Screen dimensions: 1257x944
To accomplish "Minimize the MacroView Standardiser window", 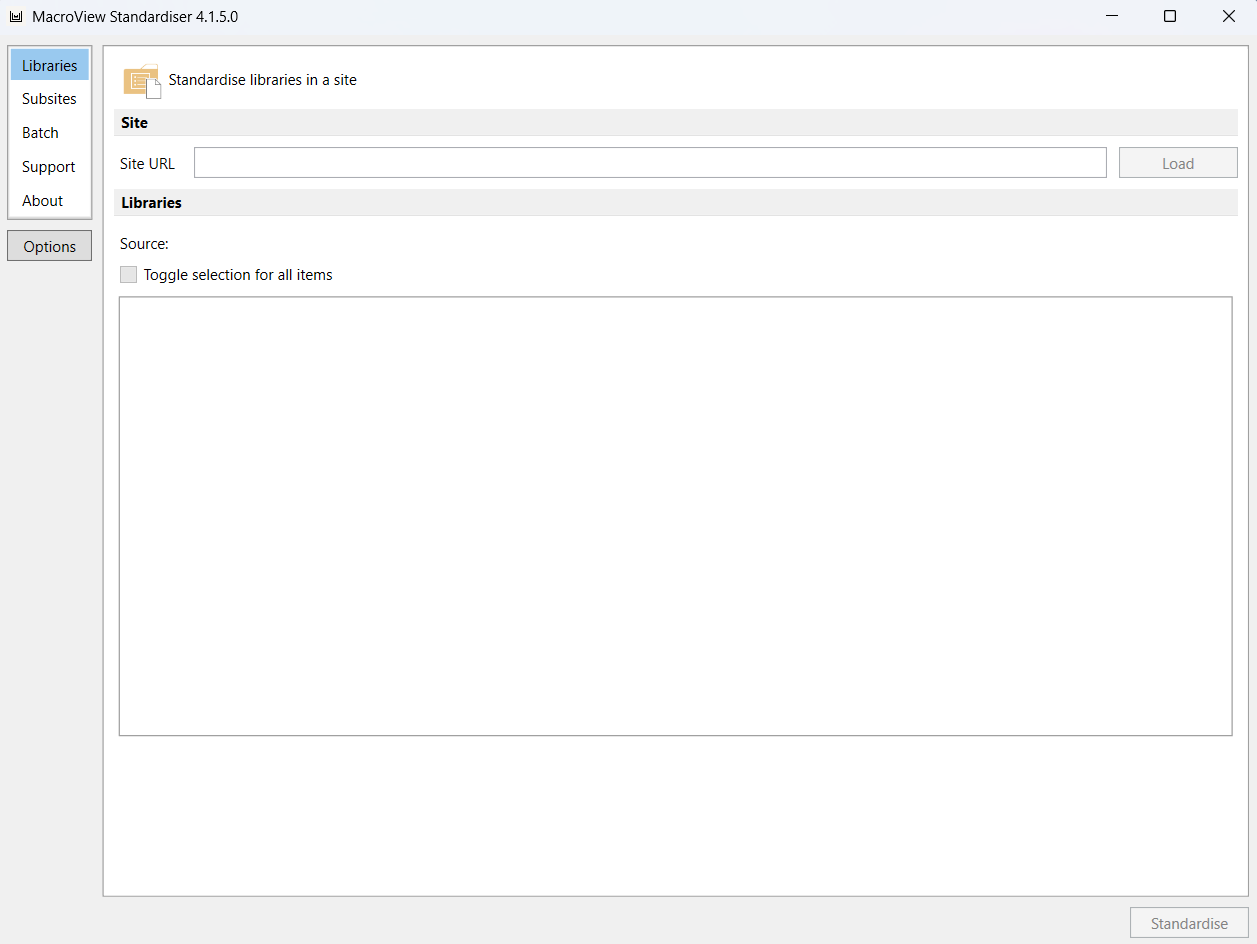I will point(1111,17).
